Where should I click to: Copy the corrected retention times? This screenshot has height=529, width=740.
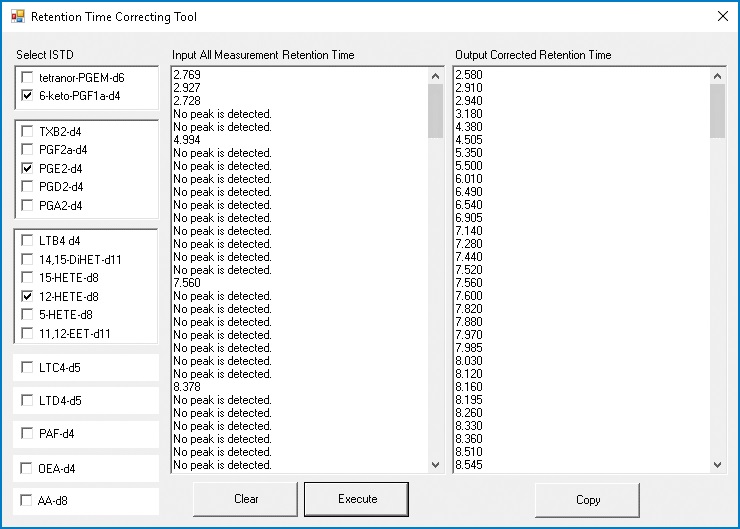tap(588, 499)
